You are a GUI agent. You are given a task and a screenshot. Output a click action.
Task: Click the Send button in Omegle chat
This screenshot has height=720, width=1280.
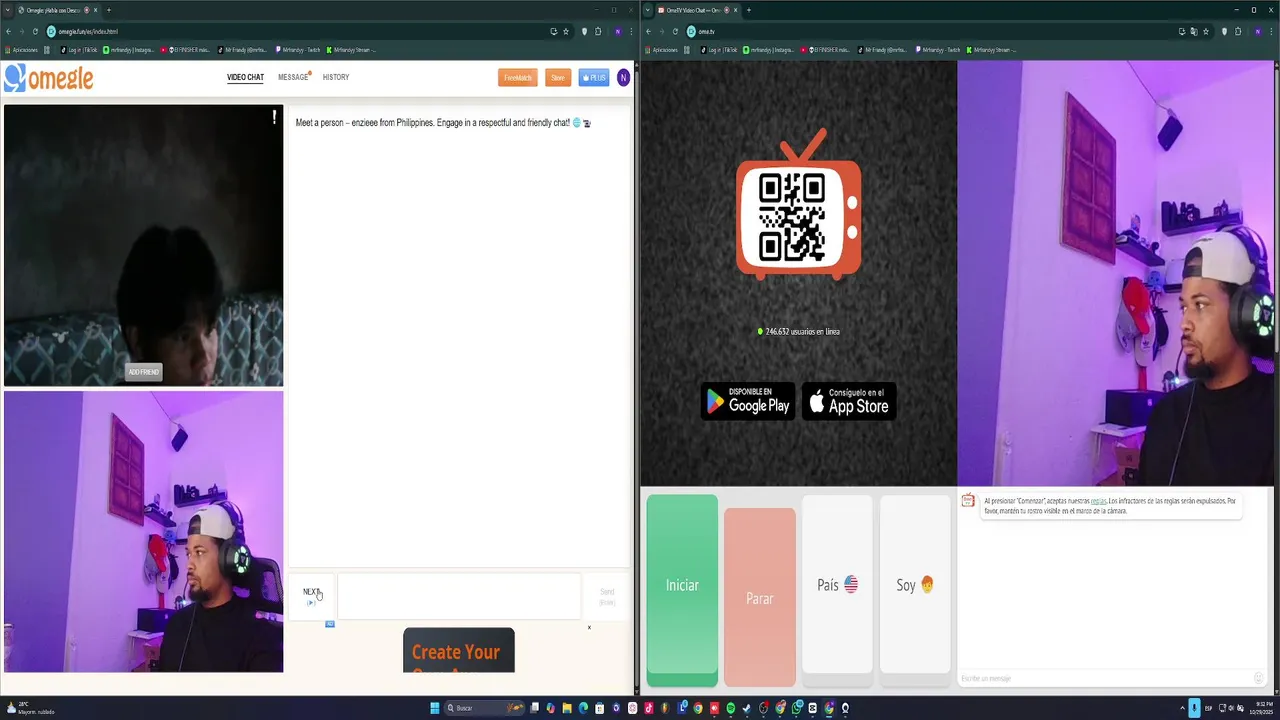tap(607, 596)
